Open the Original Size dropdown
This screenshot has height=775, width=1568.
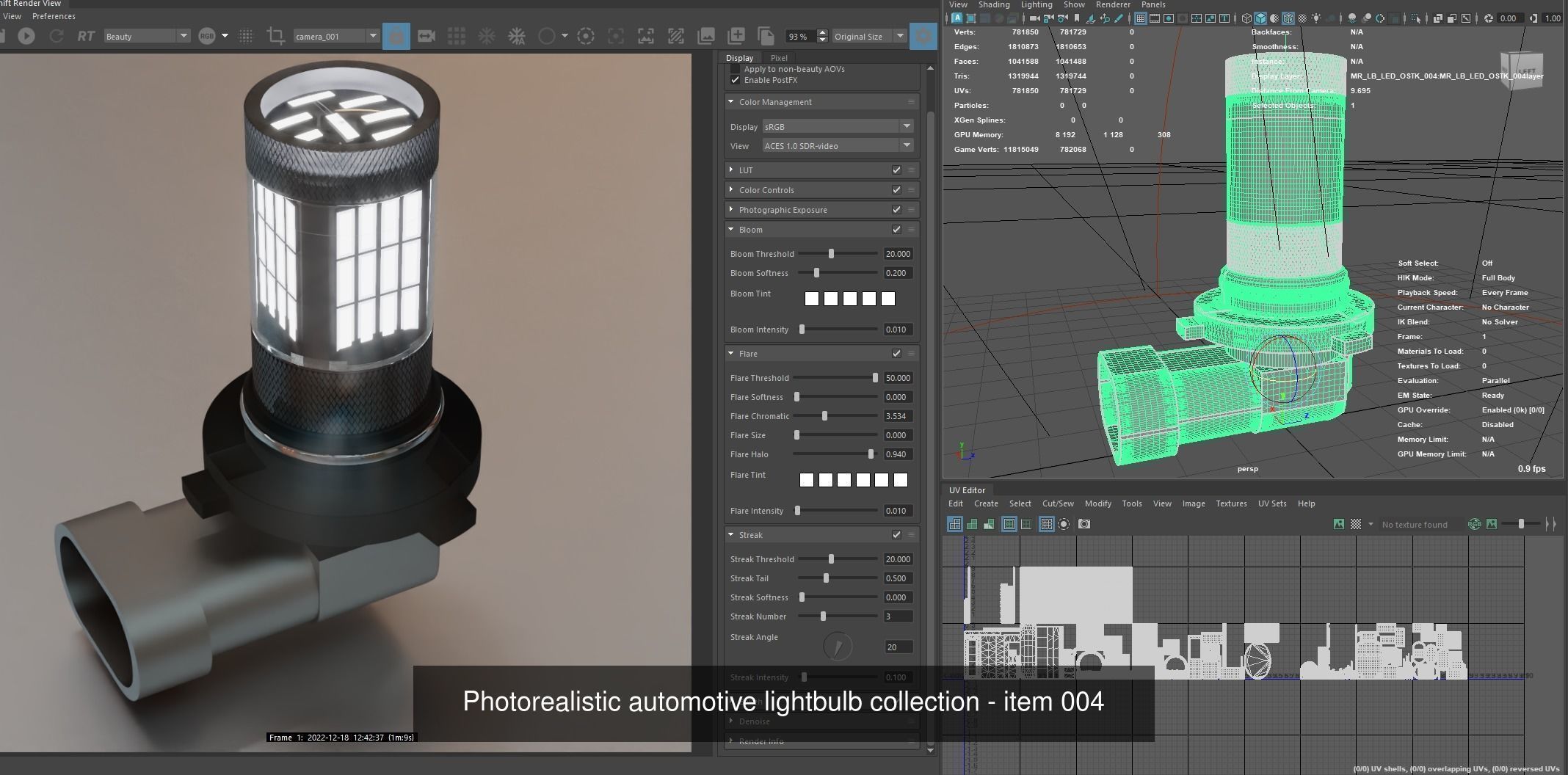coord(869,36)
